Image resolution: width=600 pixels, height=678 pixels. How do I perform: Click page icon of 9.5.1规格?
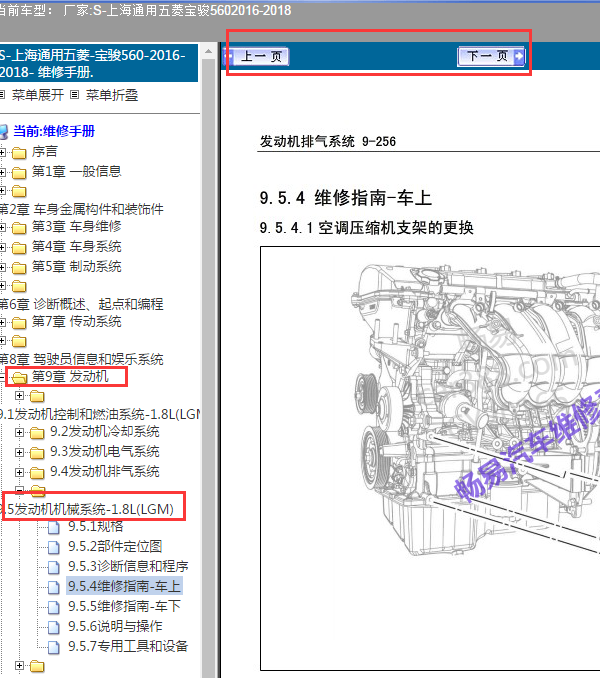pos(54,528)
